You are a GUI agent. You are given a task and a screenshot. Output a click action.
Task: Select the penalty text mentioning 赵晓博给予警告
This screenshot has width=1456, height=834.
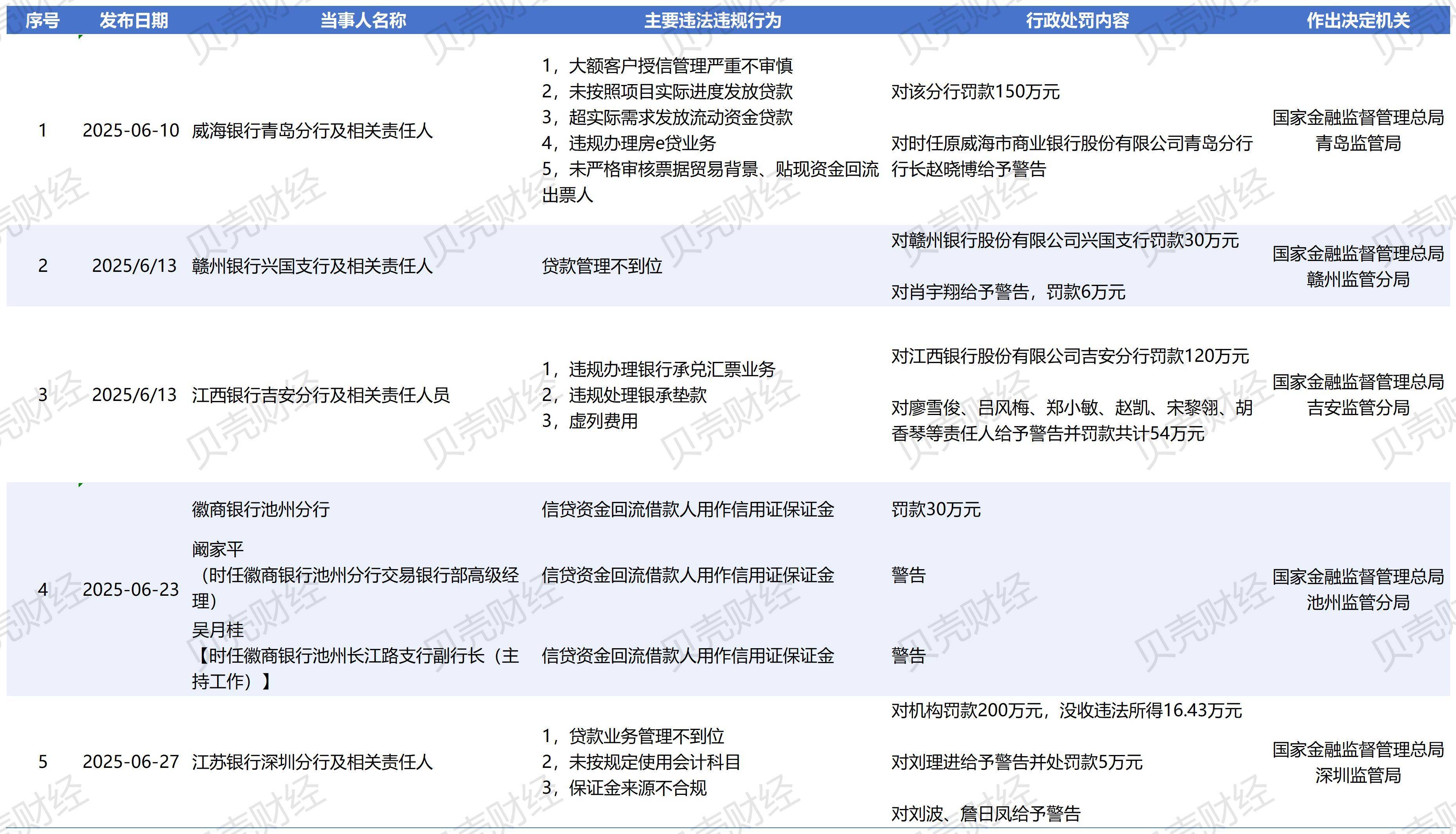pos(1072,156)
